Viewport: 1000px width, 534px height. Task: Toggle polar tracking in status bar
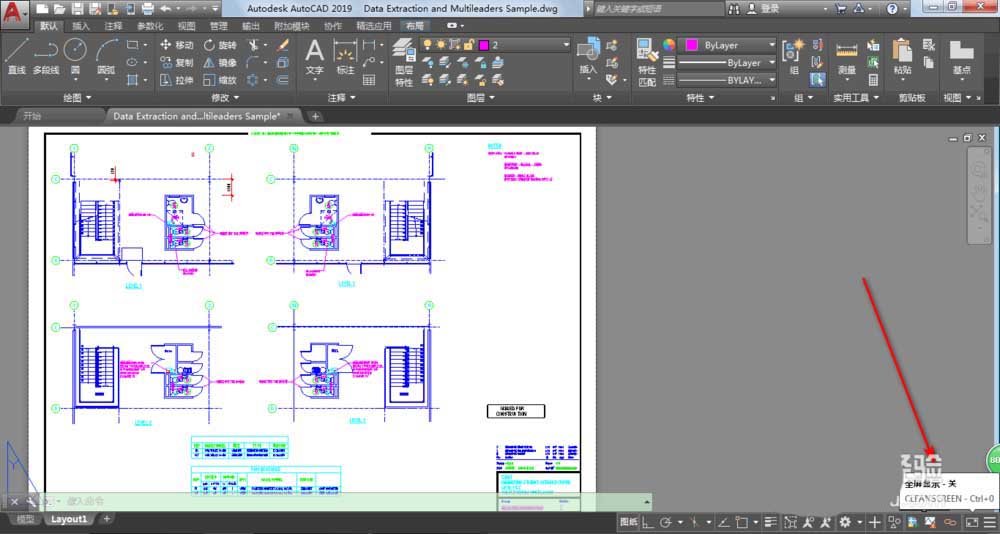pyautogui.click(x=665, y=522)
